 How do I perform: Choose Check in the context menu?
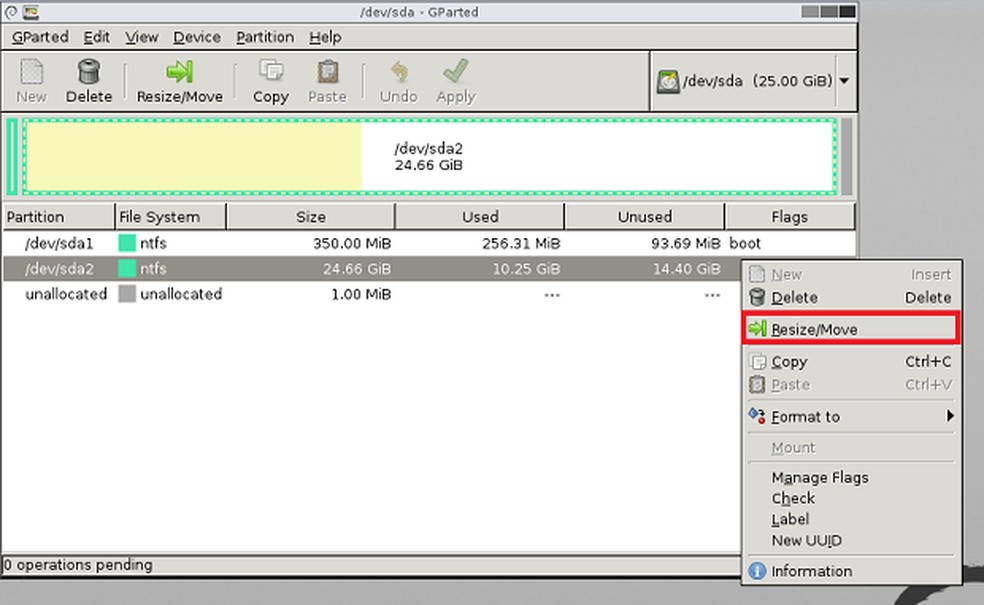coord(850,498)
